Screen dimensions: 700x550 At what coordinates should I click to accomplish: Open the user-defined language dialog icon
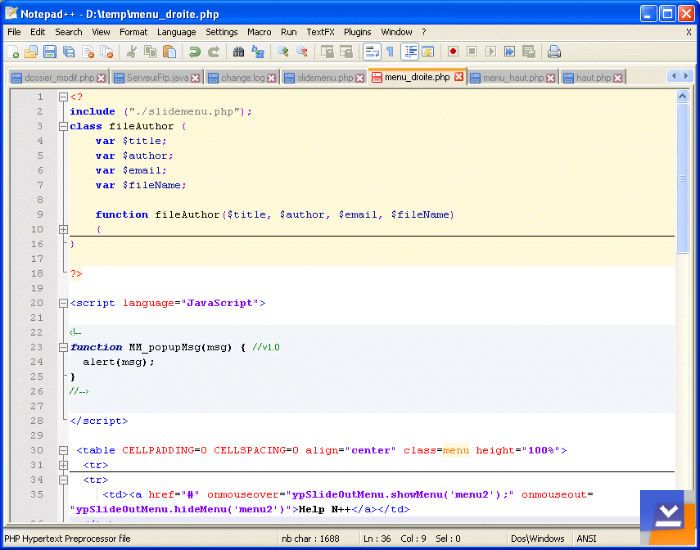click(x=428, y=52)
